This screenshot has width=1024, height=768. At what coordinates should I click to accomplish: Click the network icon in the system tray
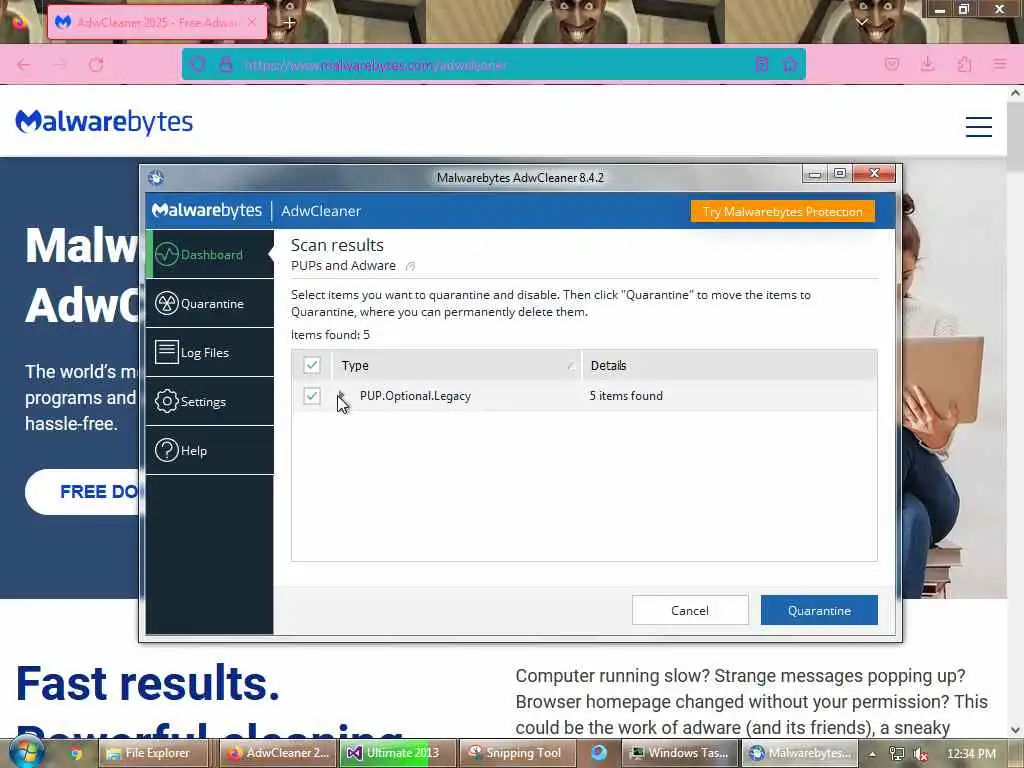(897, 754)
